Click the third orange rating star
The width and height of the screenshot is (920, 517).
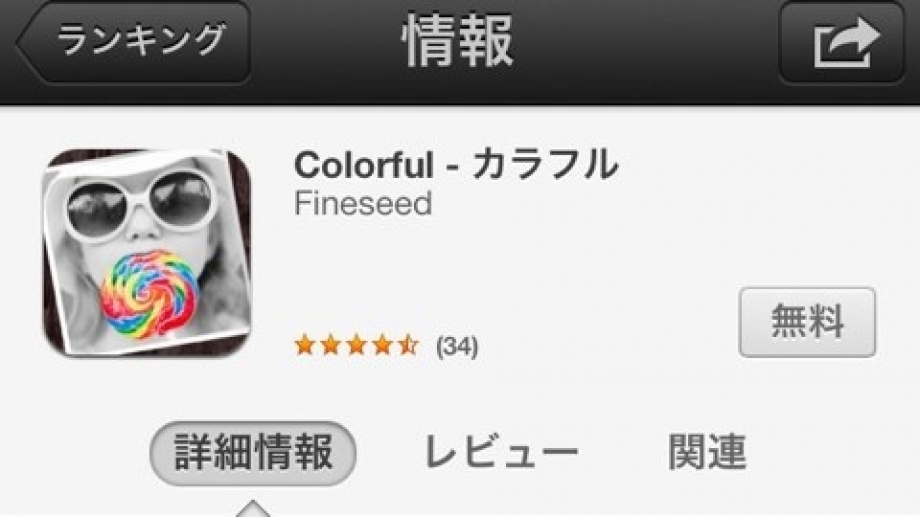(356, 344)
